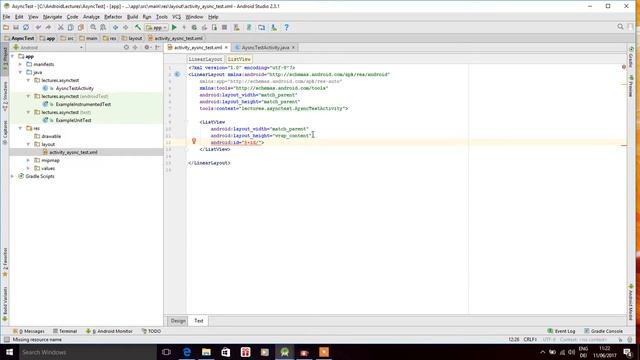Image resolution: width=640 pixels, height=360 pixels.
Task: Open the Refactor menu
Action: pos(113,17)
